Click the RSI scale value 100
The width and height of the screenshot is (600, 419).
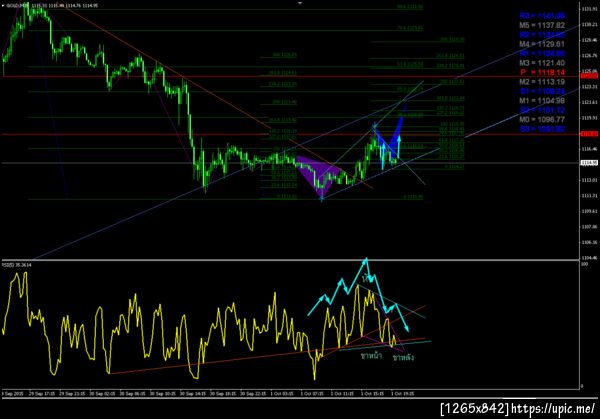pyautogui.click(x=585, y=264)
